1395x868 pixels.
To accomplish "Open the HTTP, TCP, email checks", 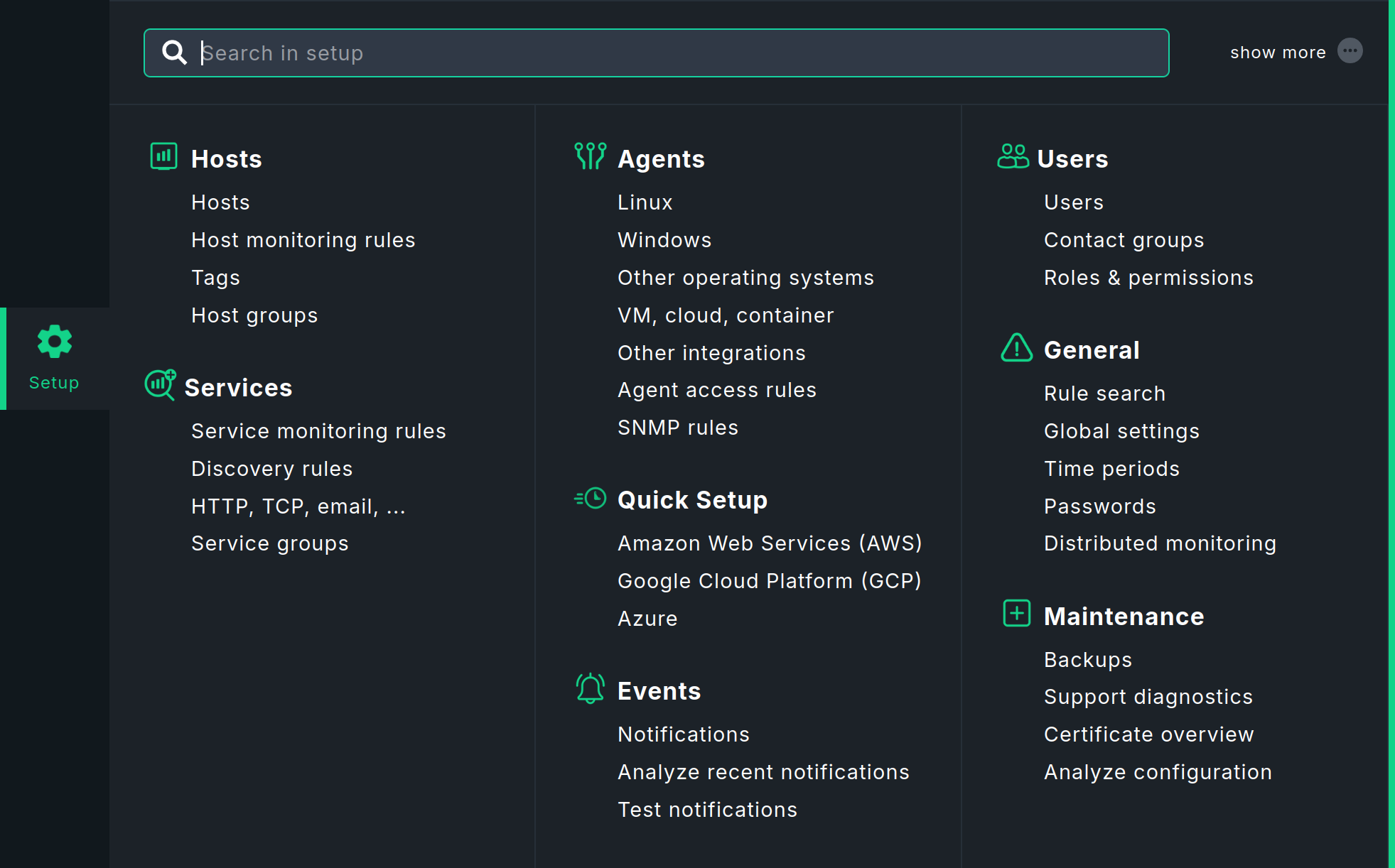I will 298,506.
